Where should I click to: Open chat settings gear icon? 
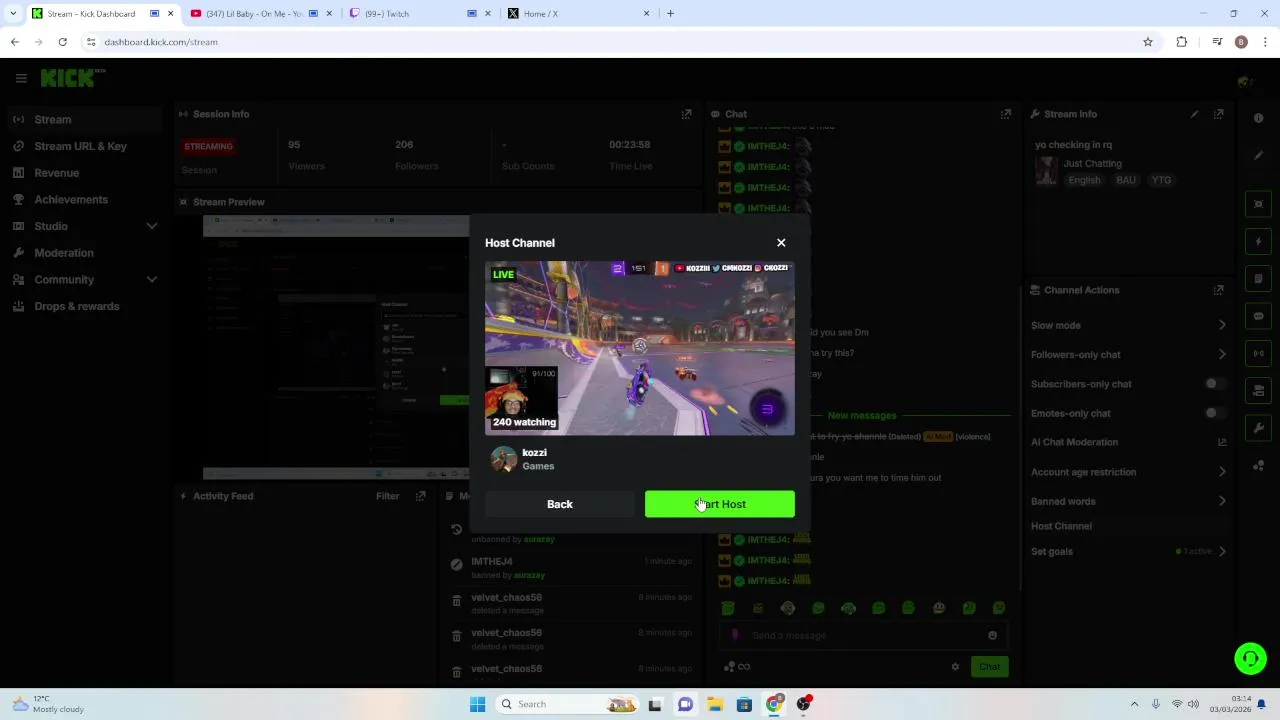(x=955, y=667)
